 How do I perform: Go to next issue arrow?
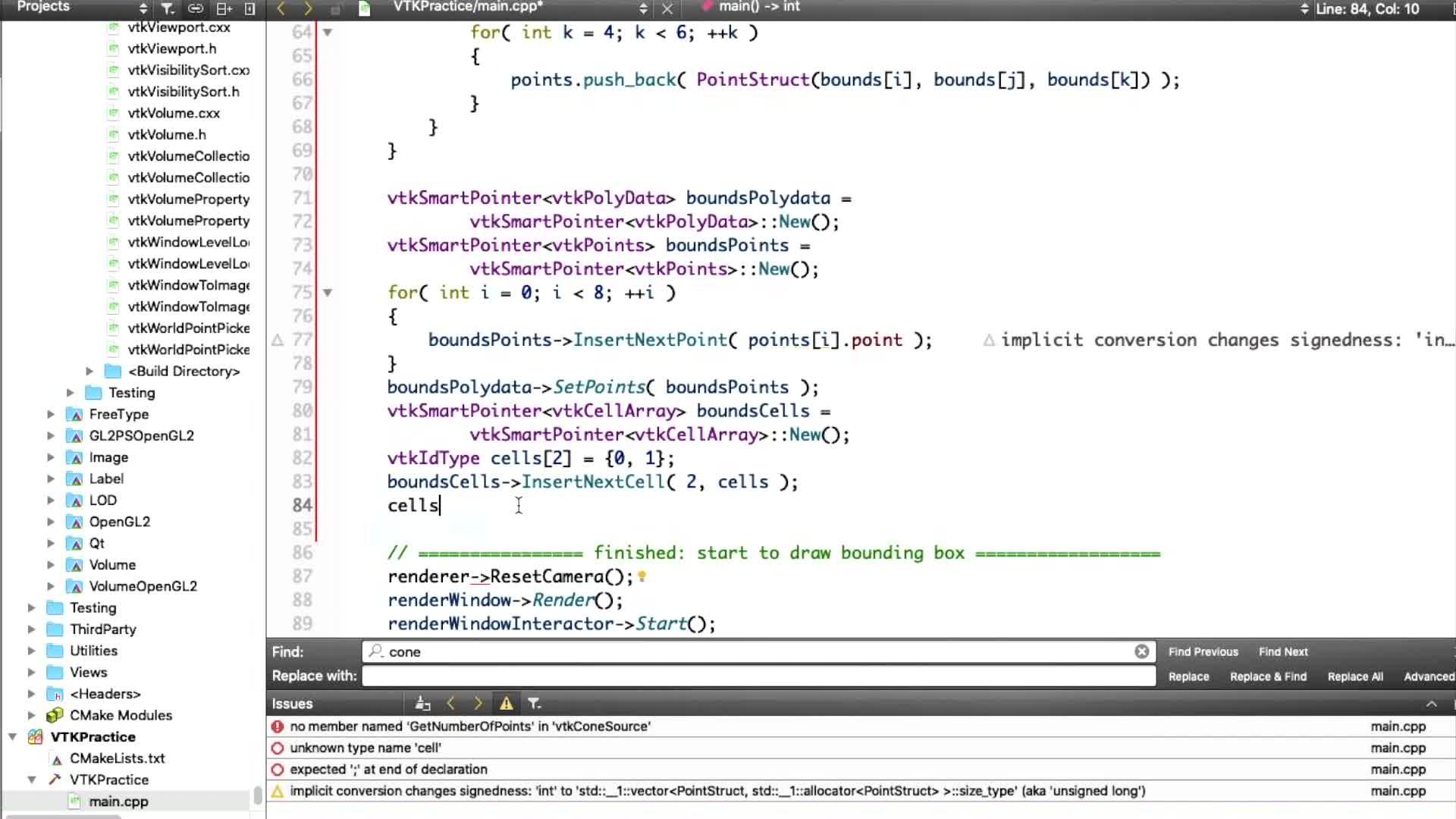point(478,703)
